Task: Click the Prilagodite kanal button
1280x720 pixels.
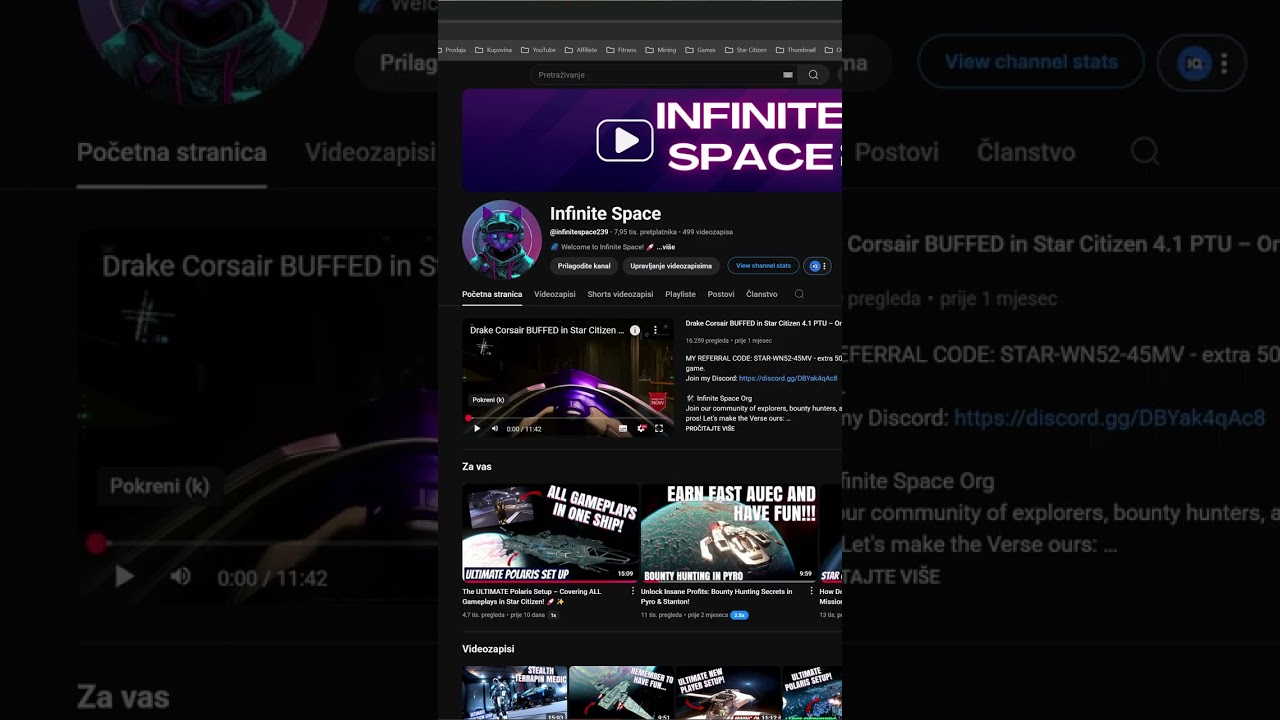Action: click(x=584, y=266)
